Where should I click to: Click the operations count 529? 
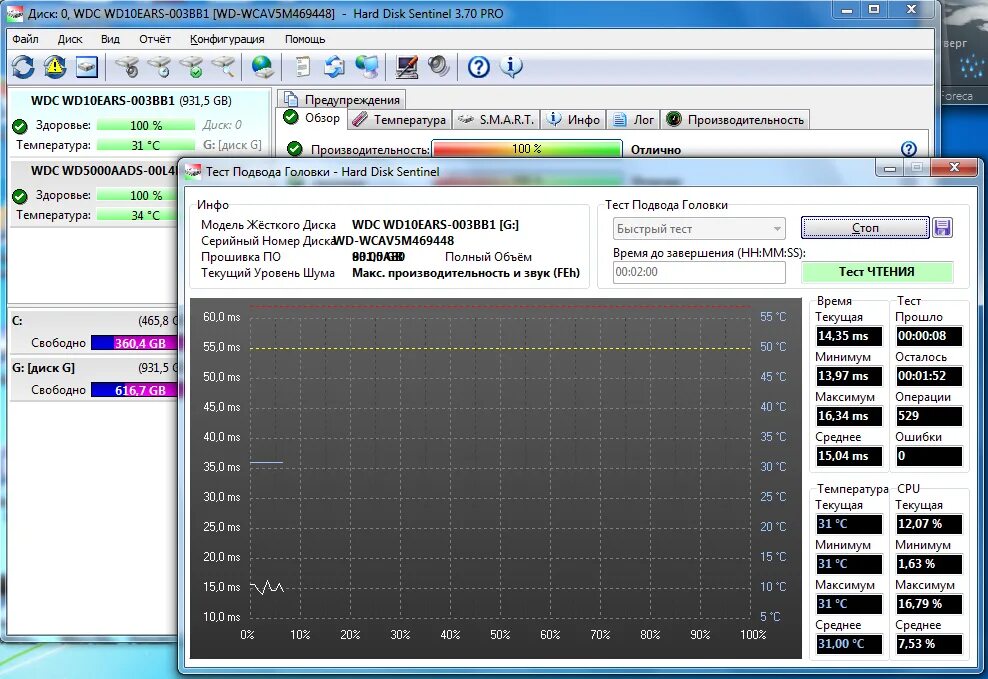point(929,416)
